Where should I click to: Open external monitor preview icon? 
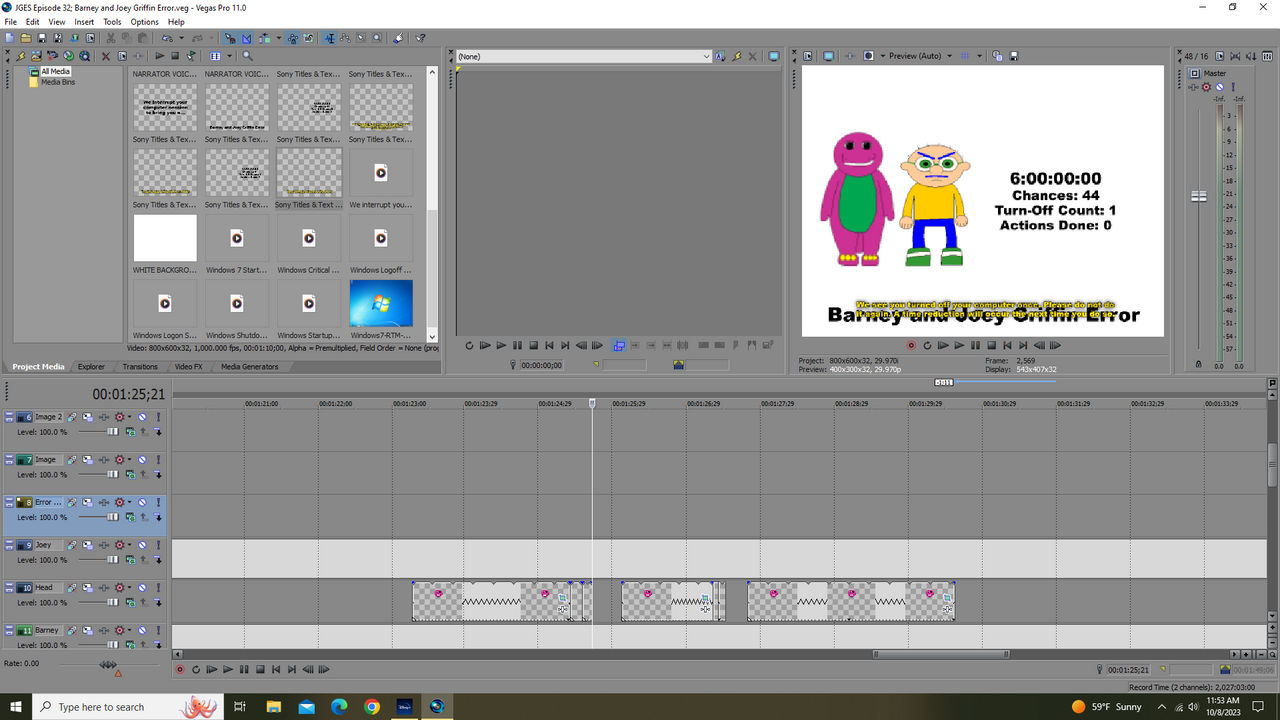point(828,56)
